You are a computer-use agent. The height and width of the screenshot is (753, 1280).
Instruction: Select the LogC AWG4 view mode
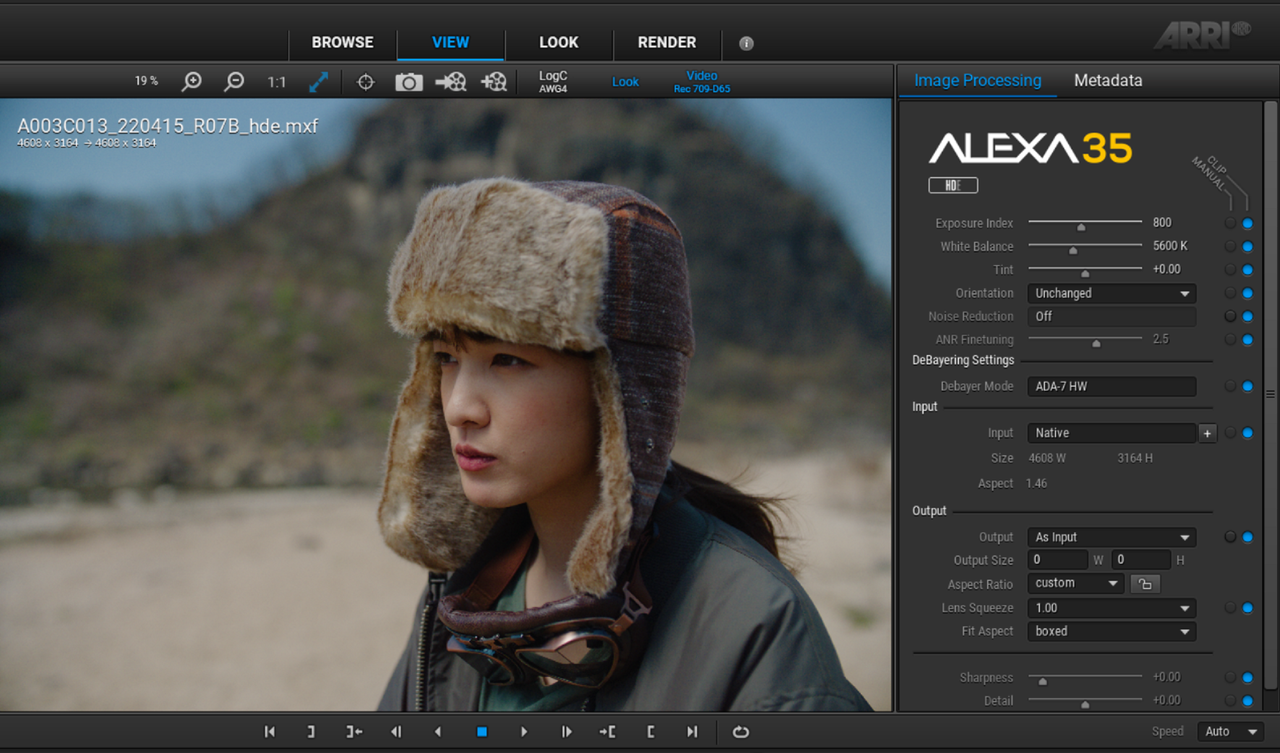click(553, 82)
